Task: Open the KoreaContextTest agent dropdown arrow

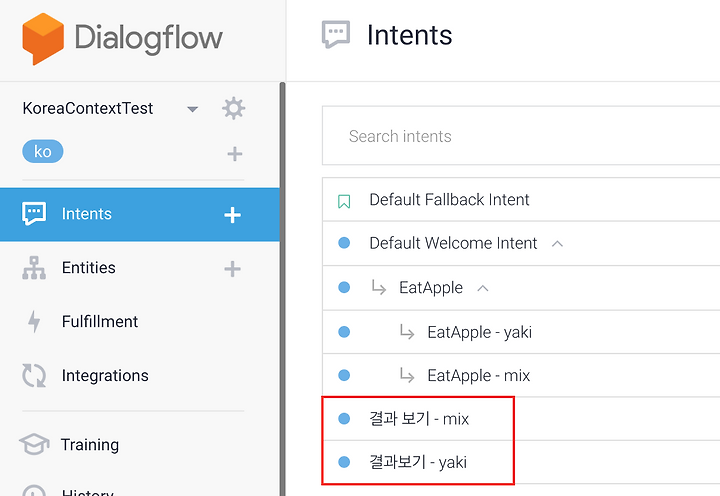Action: click(192, 109)
